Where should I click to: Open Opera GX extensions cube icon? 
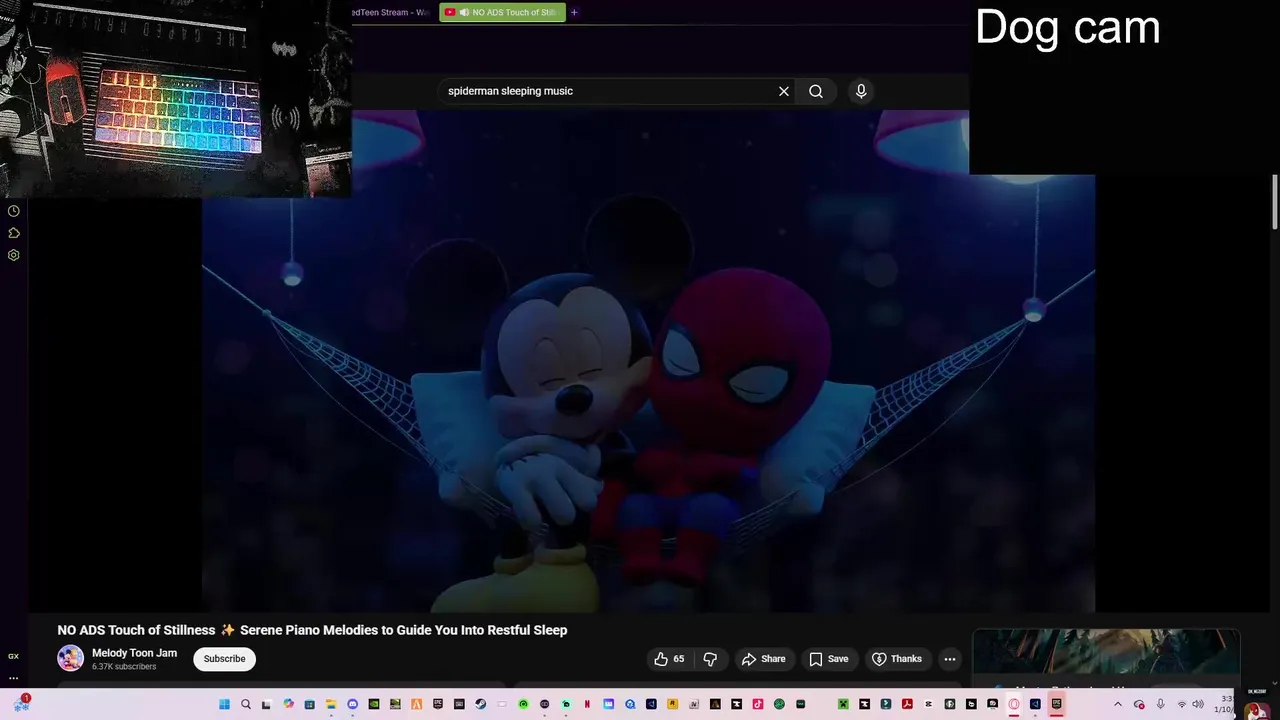point(14,233)
